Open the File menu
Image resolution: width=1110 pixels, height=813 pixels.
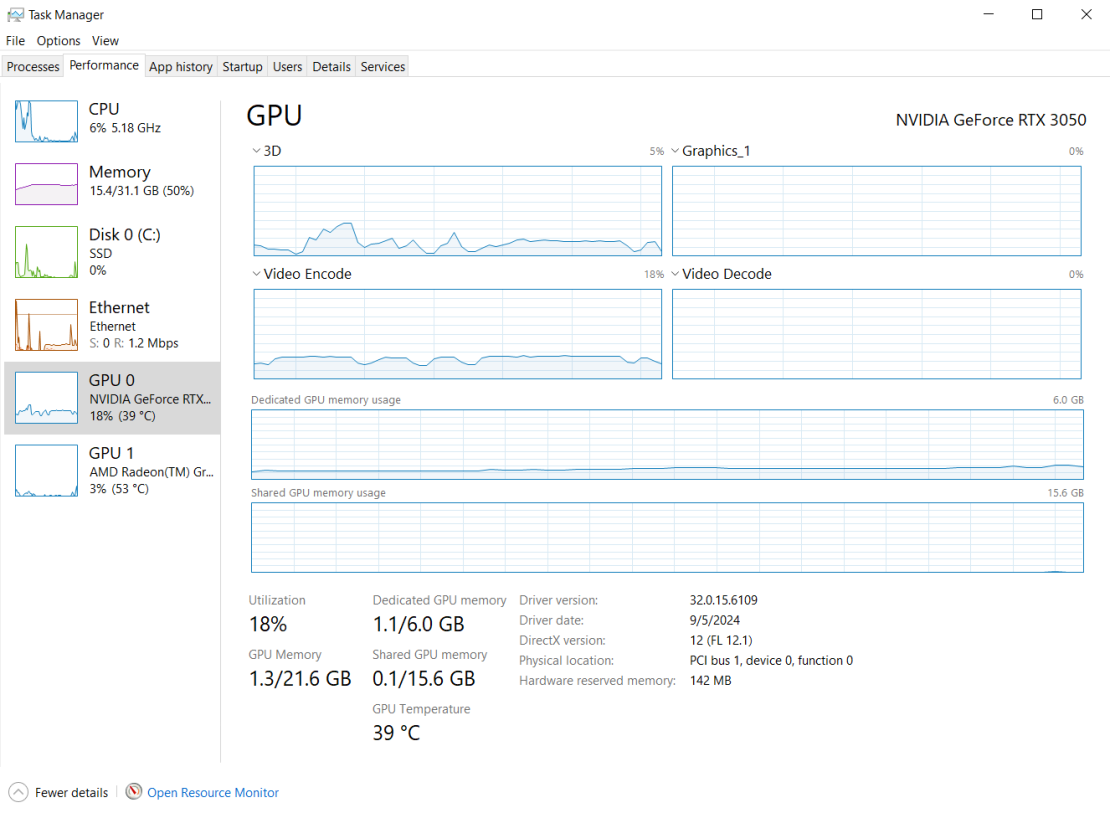click(15, 41)
